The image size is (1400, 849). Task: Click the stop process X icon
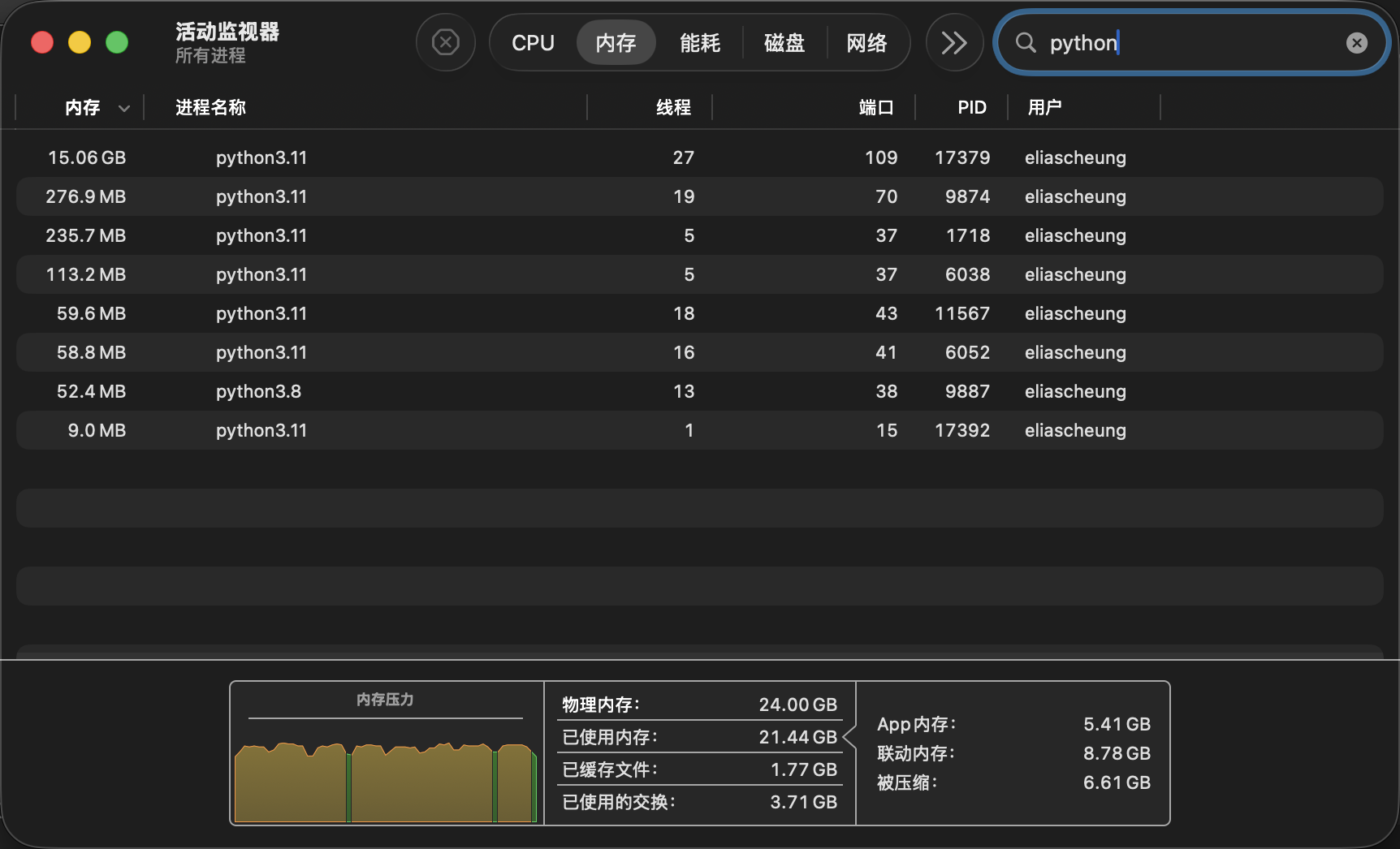click(445, 42)
